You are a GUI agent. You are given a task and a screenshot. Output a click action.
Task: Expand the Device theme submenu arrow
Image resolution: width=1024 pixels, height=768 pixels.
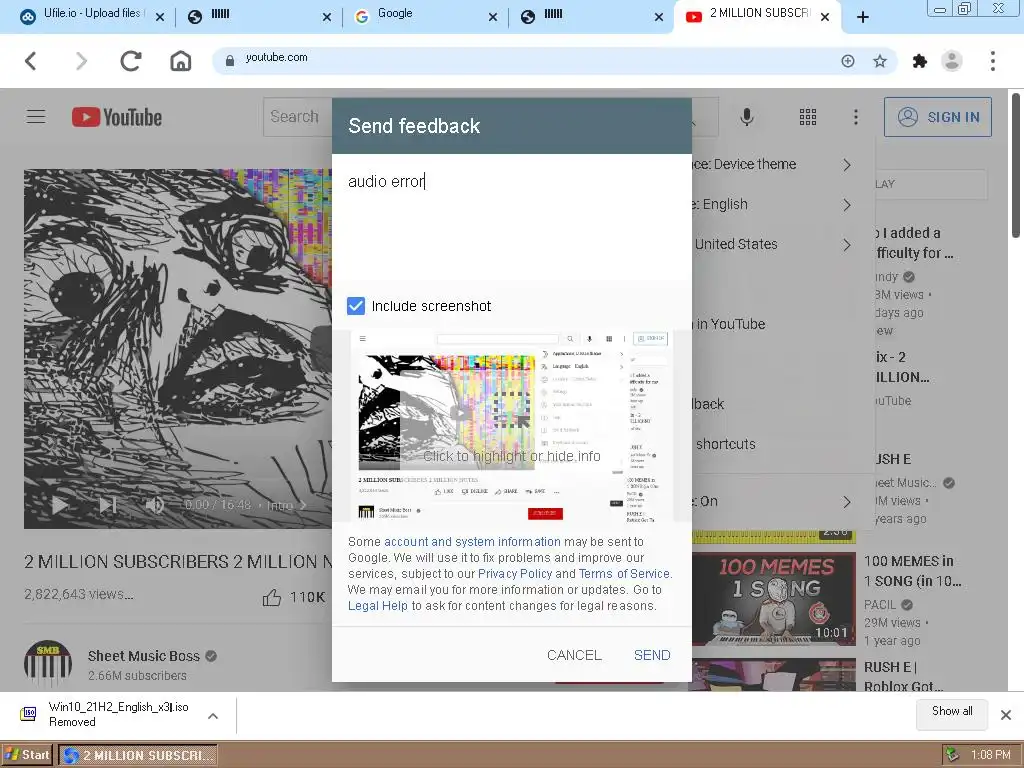(846, 165)
